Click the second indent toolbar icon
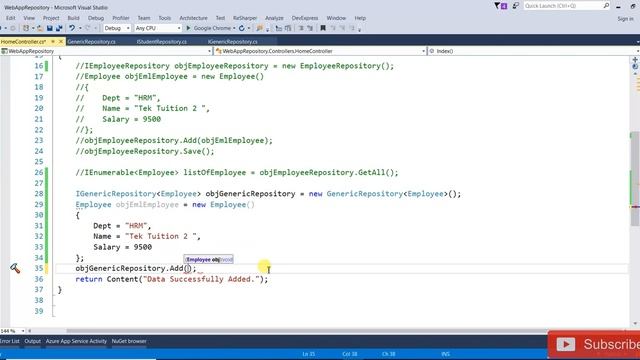 310,28
